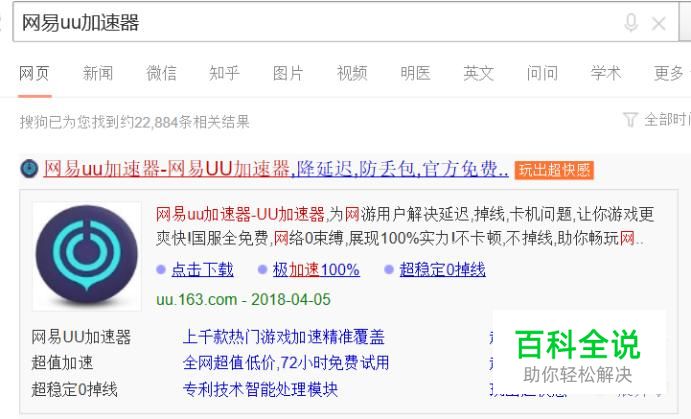Open the 网易uu加速器 result title link
The height and width of the screenshot is (419, 691).
(276, 169)
